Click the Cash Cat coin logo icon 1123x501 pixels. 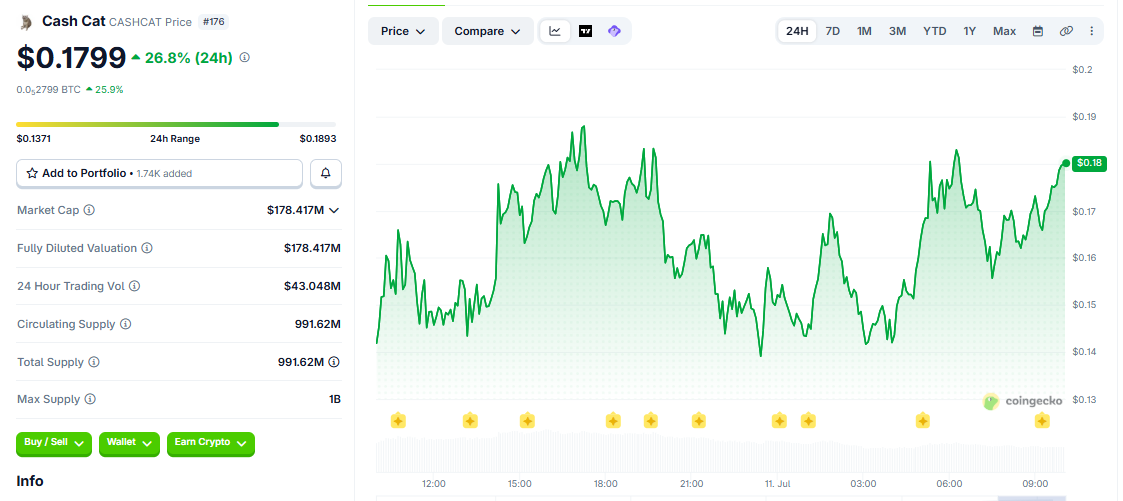click(x=26, y=22)
